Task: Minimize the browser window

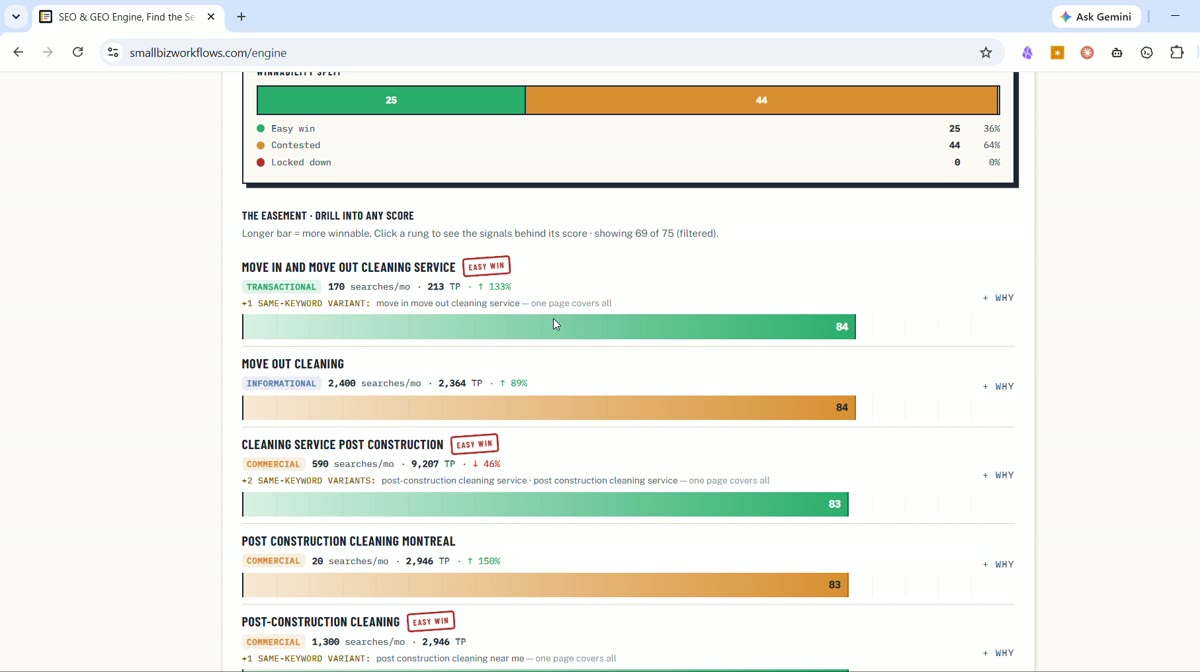Action: click(x=1175, y=17)
